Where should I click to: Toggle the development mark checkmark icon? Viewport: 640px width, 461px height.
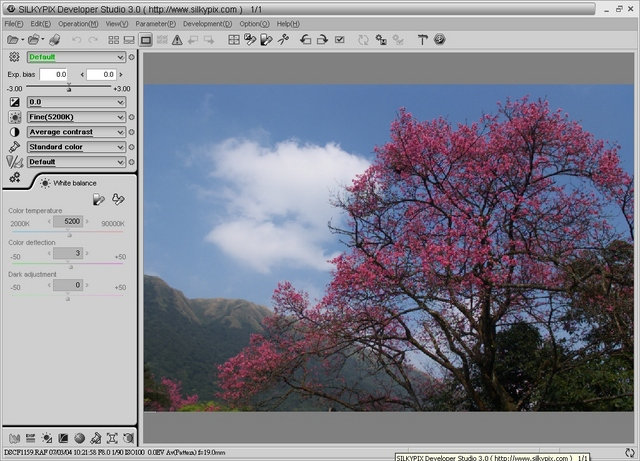pos(340,40)
